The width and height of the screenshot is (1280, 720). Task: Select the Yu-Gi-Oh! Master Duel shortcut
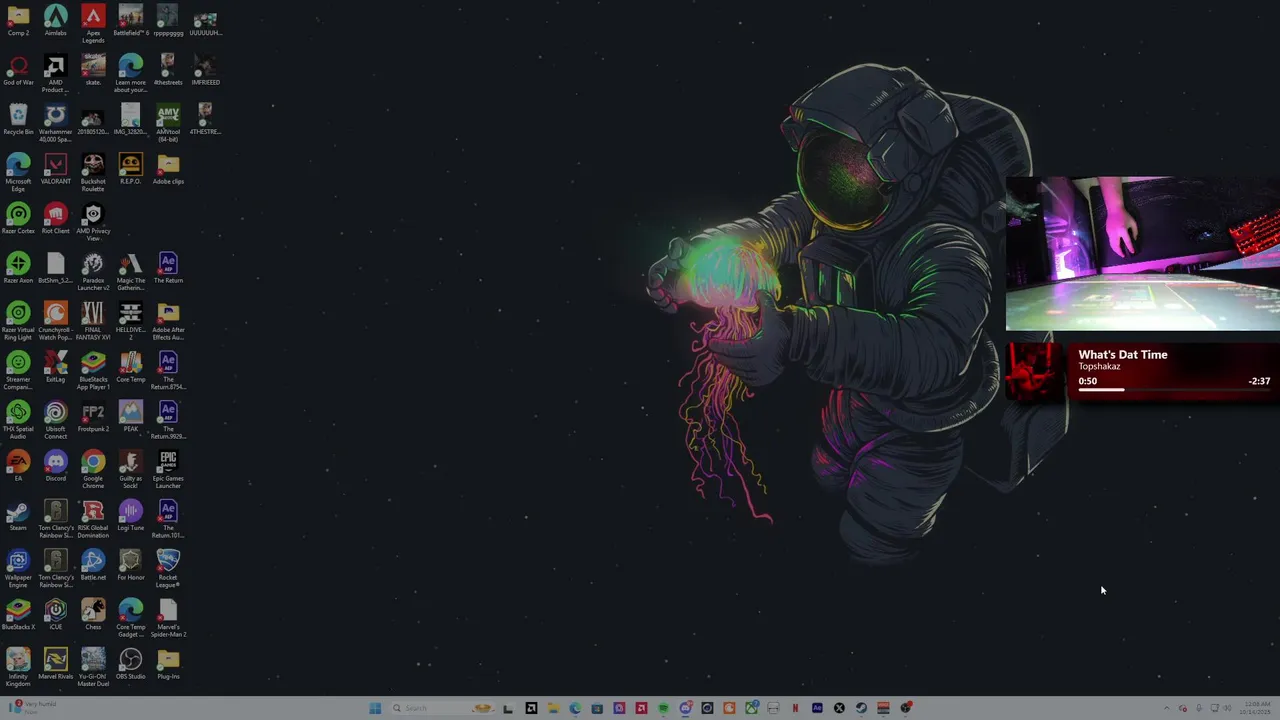click(93, 668)
